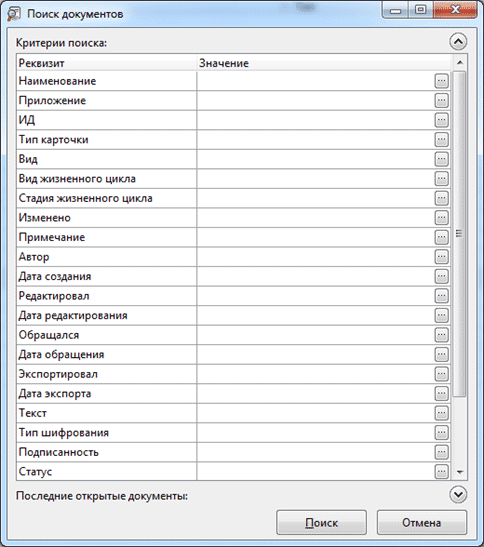The width and height of the screenshot is (484, 547).
Task: Click value field of Примечание row
Action: click(x=315, y=237)
